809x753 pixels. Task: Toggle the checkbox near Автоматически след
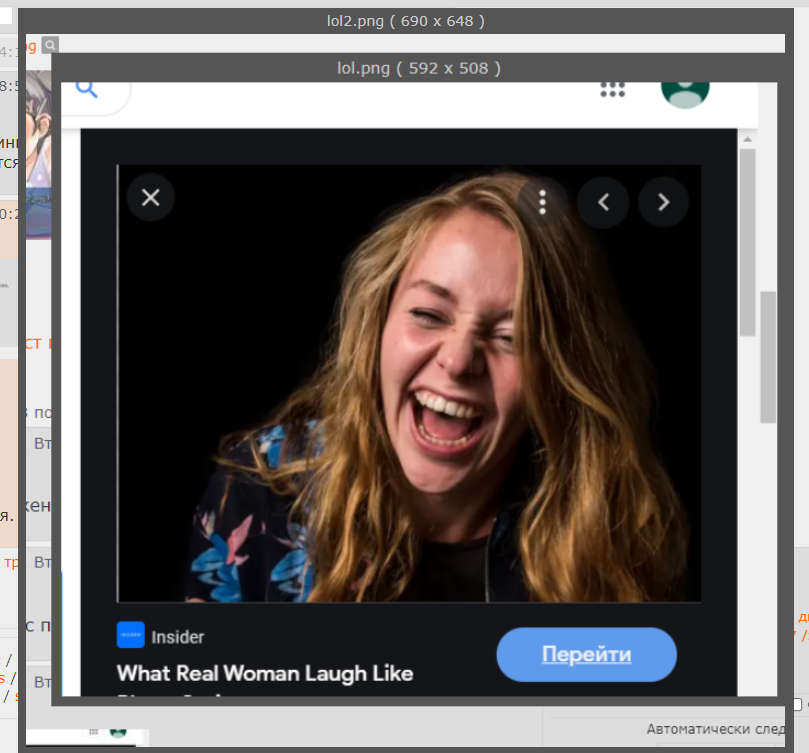pyautogui.click(x=797, y=705)
